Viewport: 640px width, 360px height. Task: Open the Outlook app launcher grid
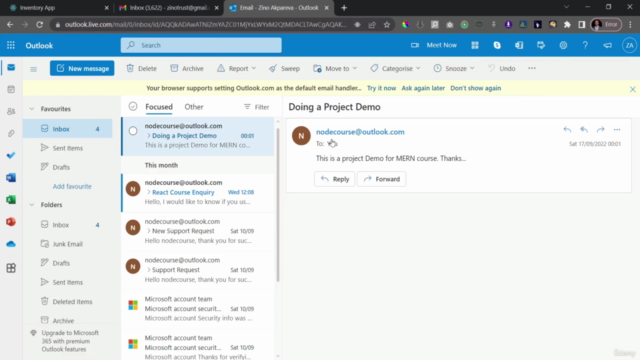point(11,45)
